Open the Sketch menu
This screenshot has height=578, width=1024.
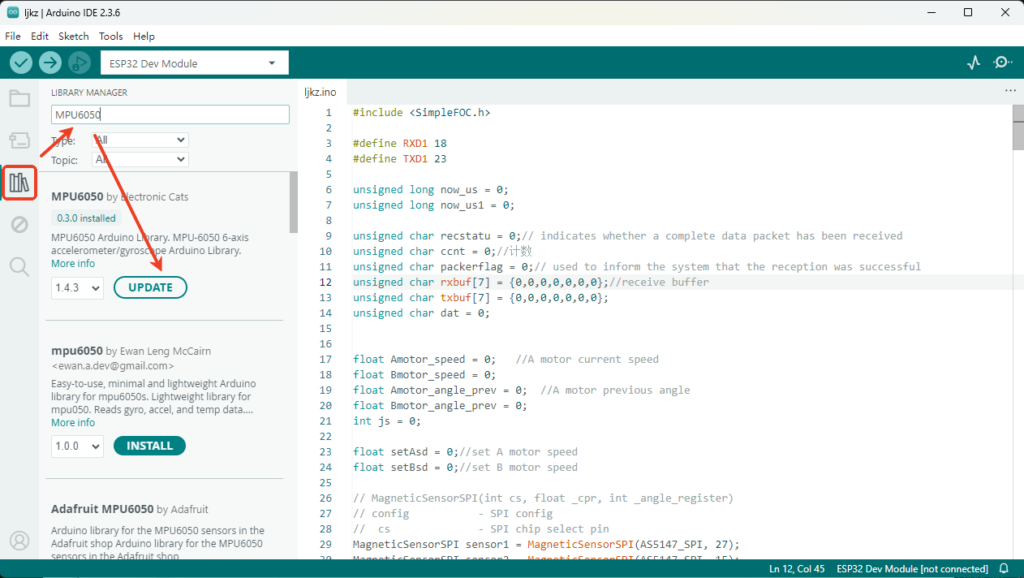coord(73,36)
